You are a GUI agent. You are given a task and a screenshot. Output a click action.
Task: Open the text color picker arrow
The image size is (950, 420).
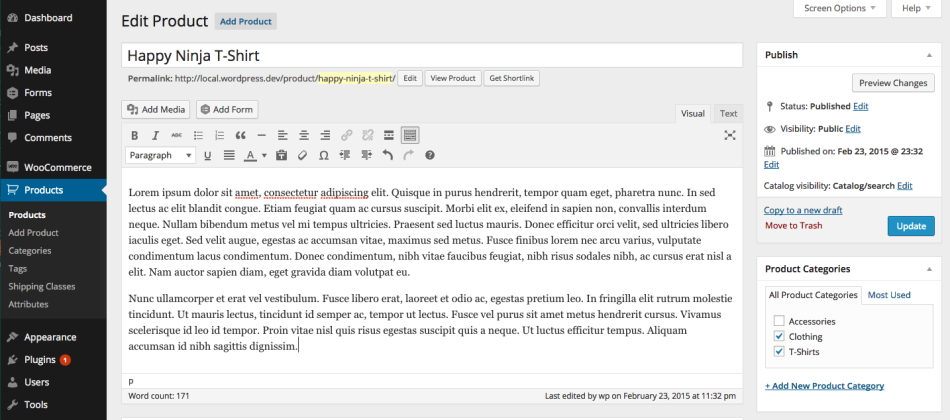(x=264, y=156)
